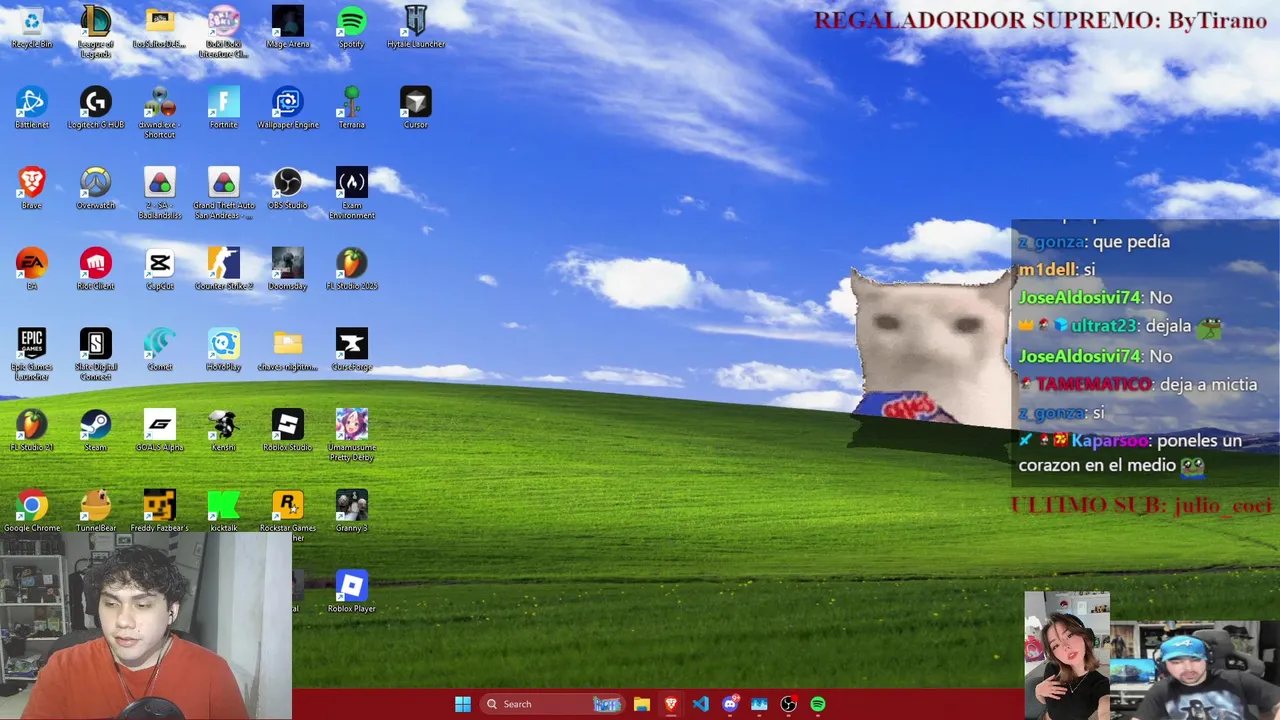Open Epic Games Launcher shortcut
The height and width of the screenshot is (720, 1280).
pyautogui.click(x=32, y=354)
